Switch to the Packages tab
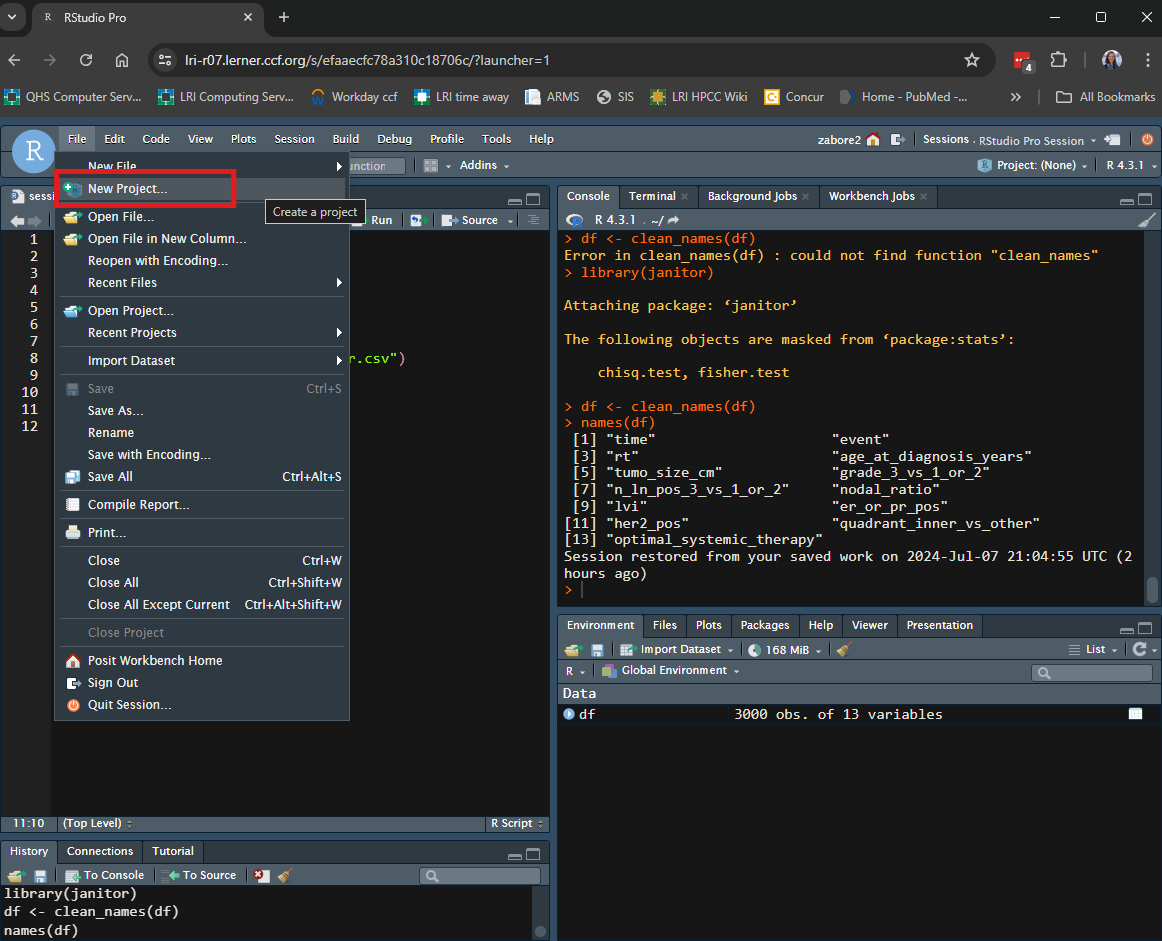Screen dimensions: 1162x941 pyautogui.click(x=765, y=625)
